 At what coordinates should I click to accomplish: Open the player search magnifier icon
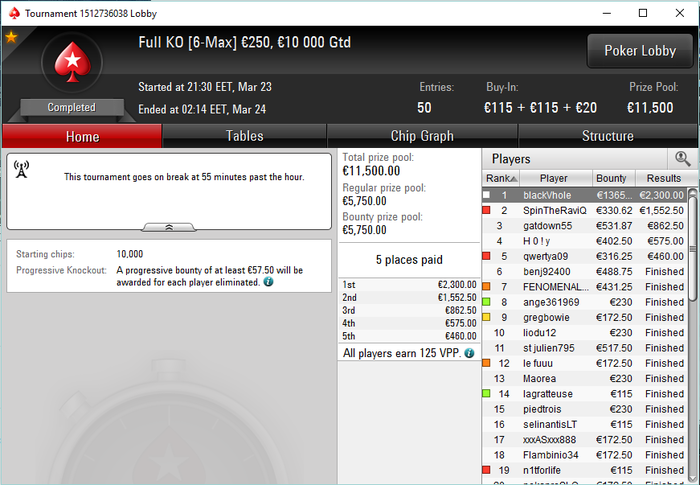coord(682,159)
